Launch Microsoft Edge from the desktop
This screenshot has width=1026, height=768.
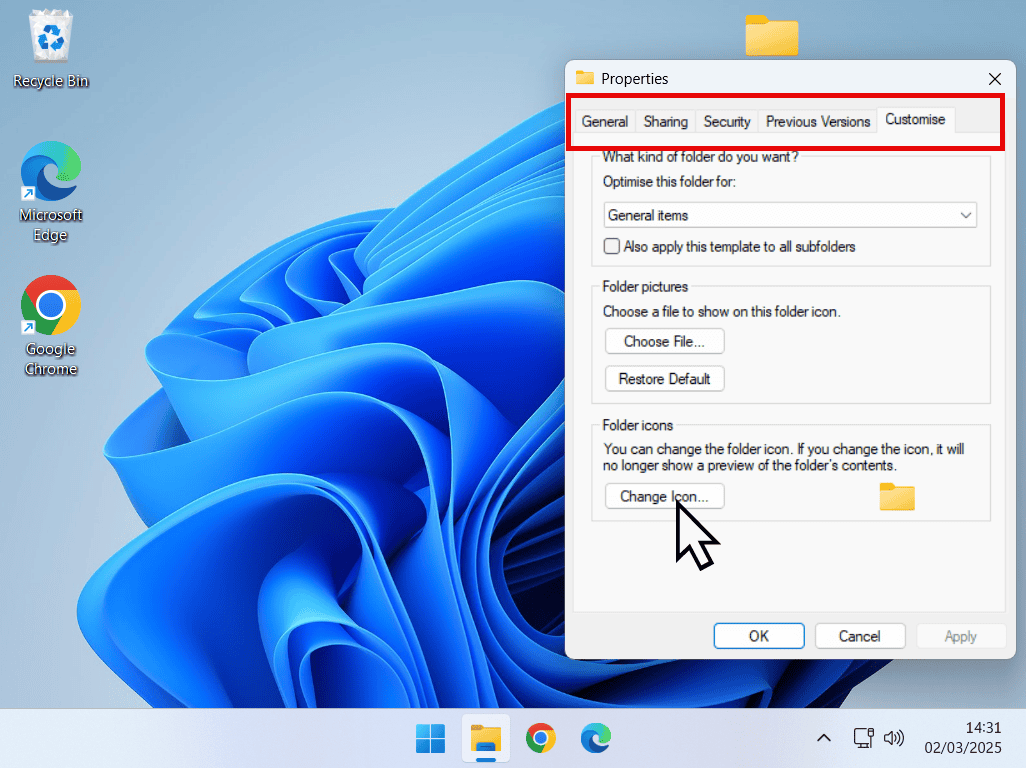[50, 170]
